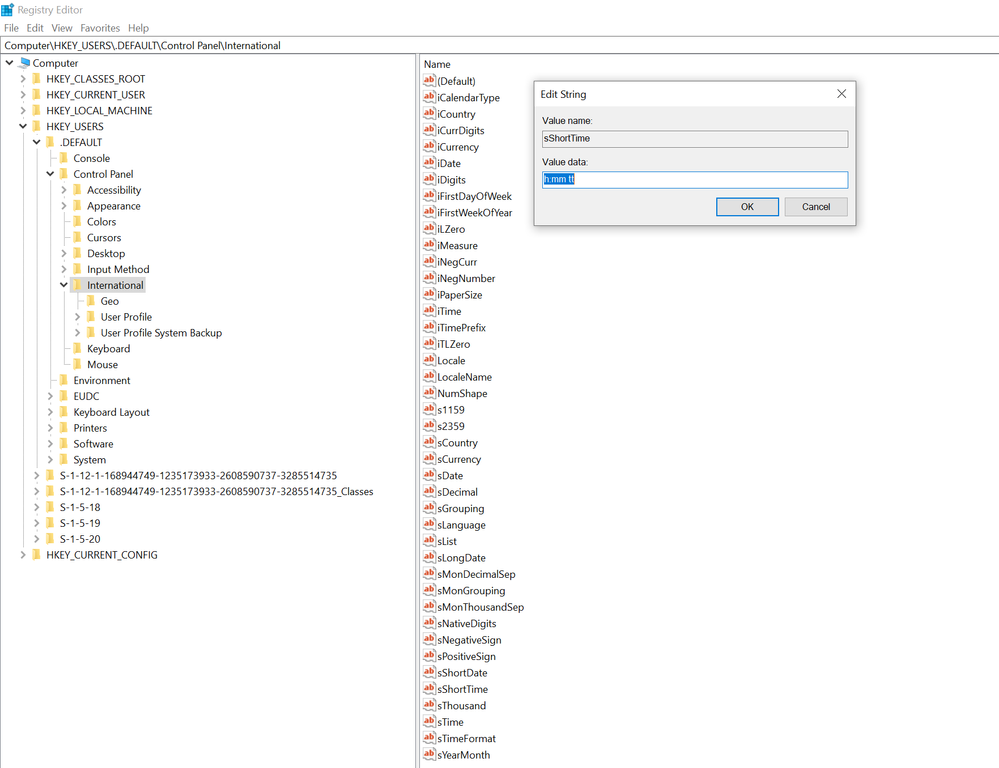
Task: Click the ab icon next to sDecimal
Action: pyautogui.click(x=430, y=491)
